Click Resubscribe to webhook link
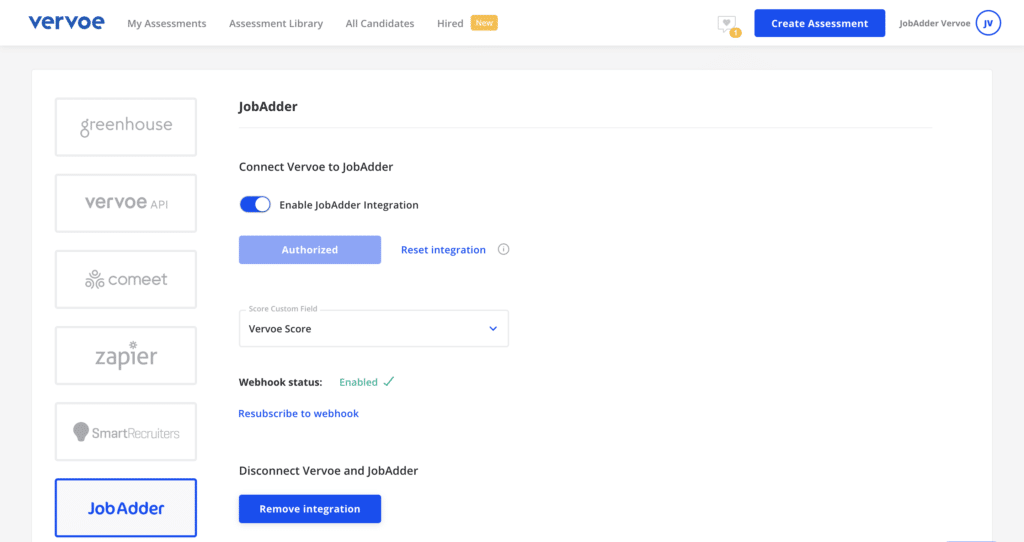Image resolution: width=1024 pixels, height=542 pixels. (x=298, y=413)
